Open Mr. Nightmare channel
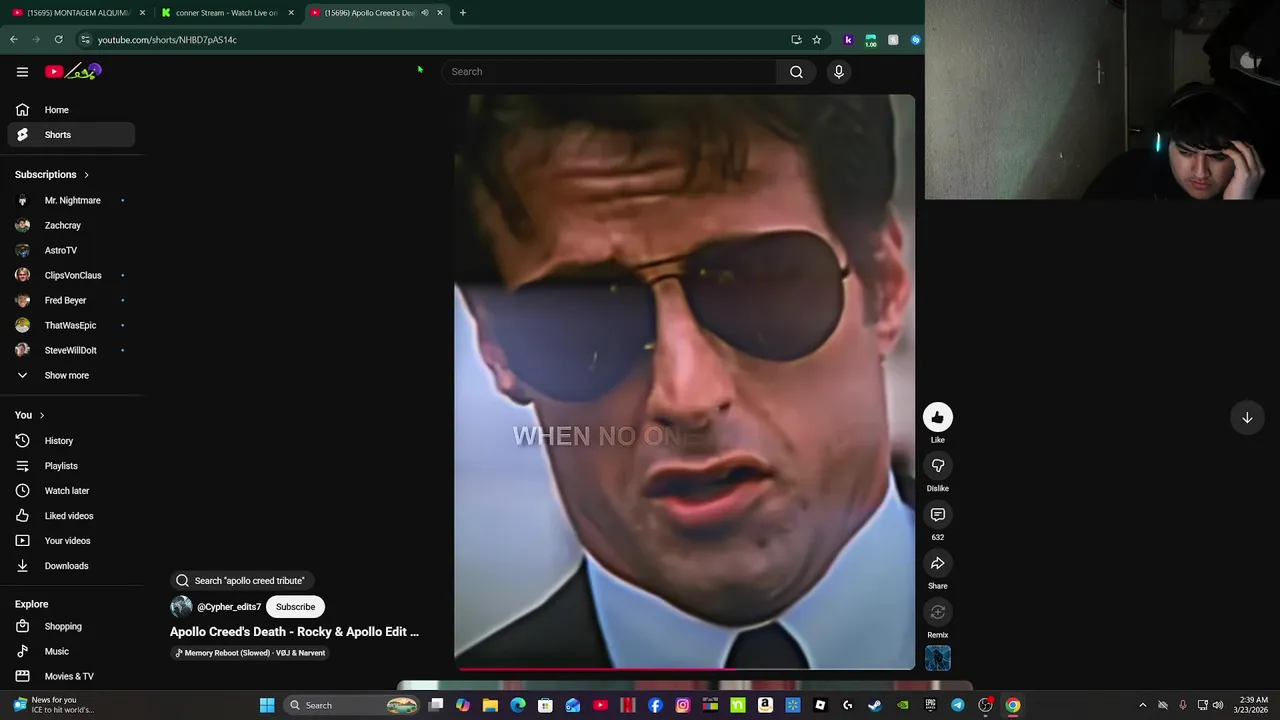Image resolution: width=1280 pixels, height=720 pixels. pyautogui.click(x=71, y=201)
